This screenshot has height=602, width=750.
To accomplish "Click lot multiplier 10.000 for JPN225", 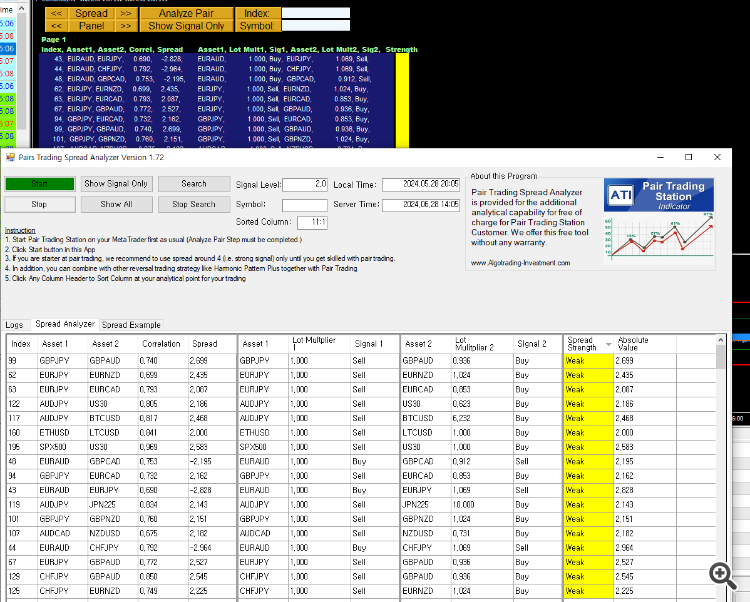I will coord(482,504).
